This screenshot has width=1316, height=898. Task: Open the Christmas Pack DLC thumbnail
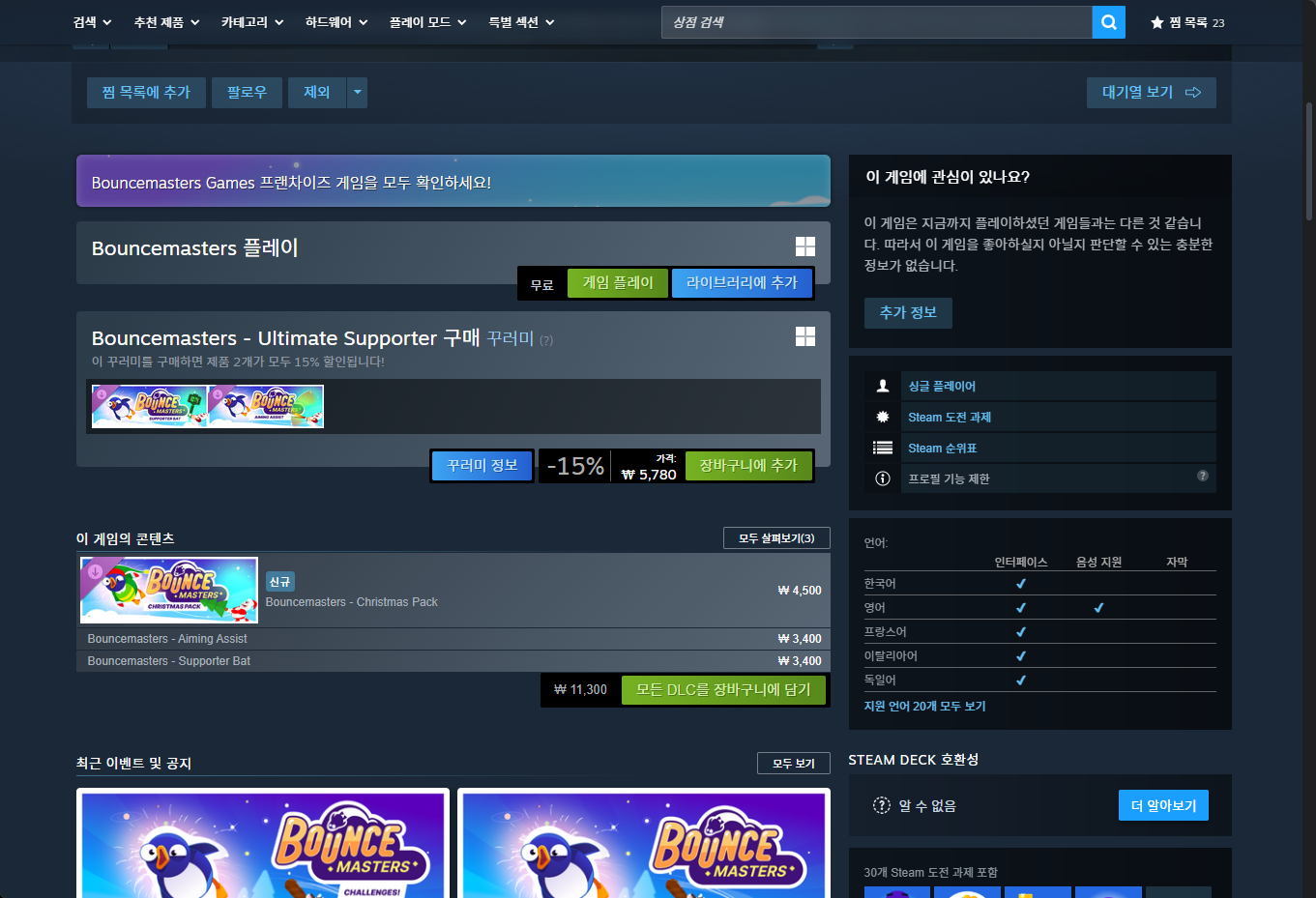pos(169,590)
